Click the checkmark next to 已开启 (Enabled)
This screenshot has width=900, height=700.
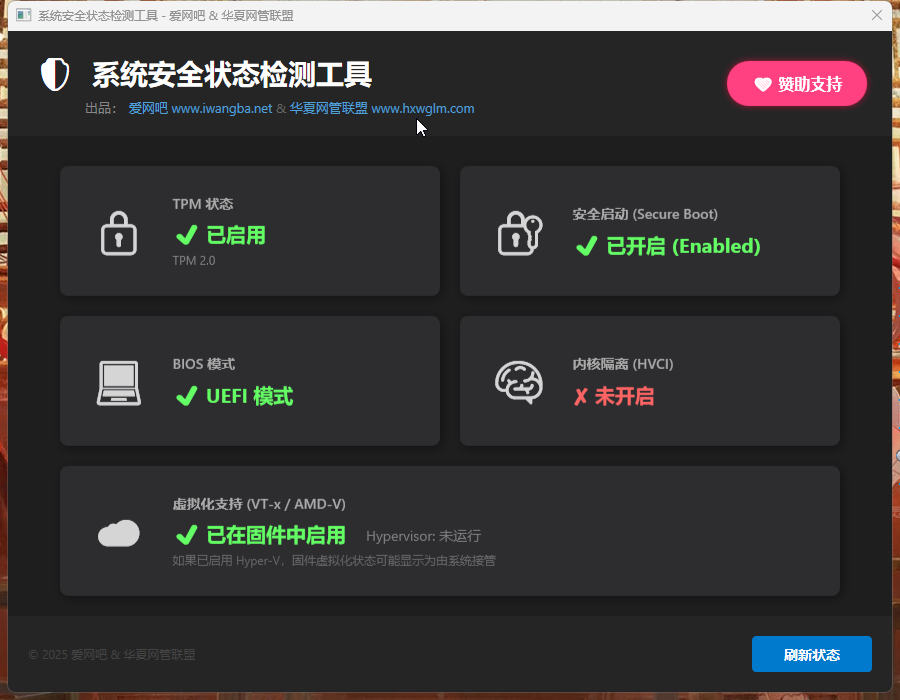[587, 246]
